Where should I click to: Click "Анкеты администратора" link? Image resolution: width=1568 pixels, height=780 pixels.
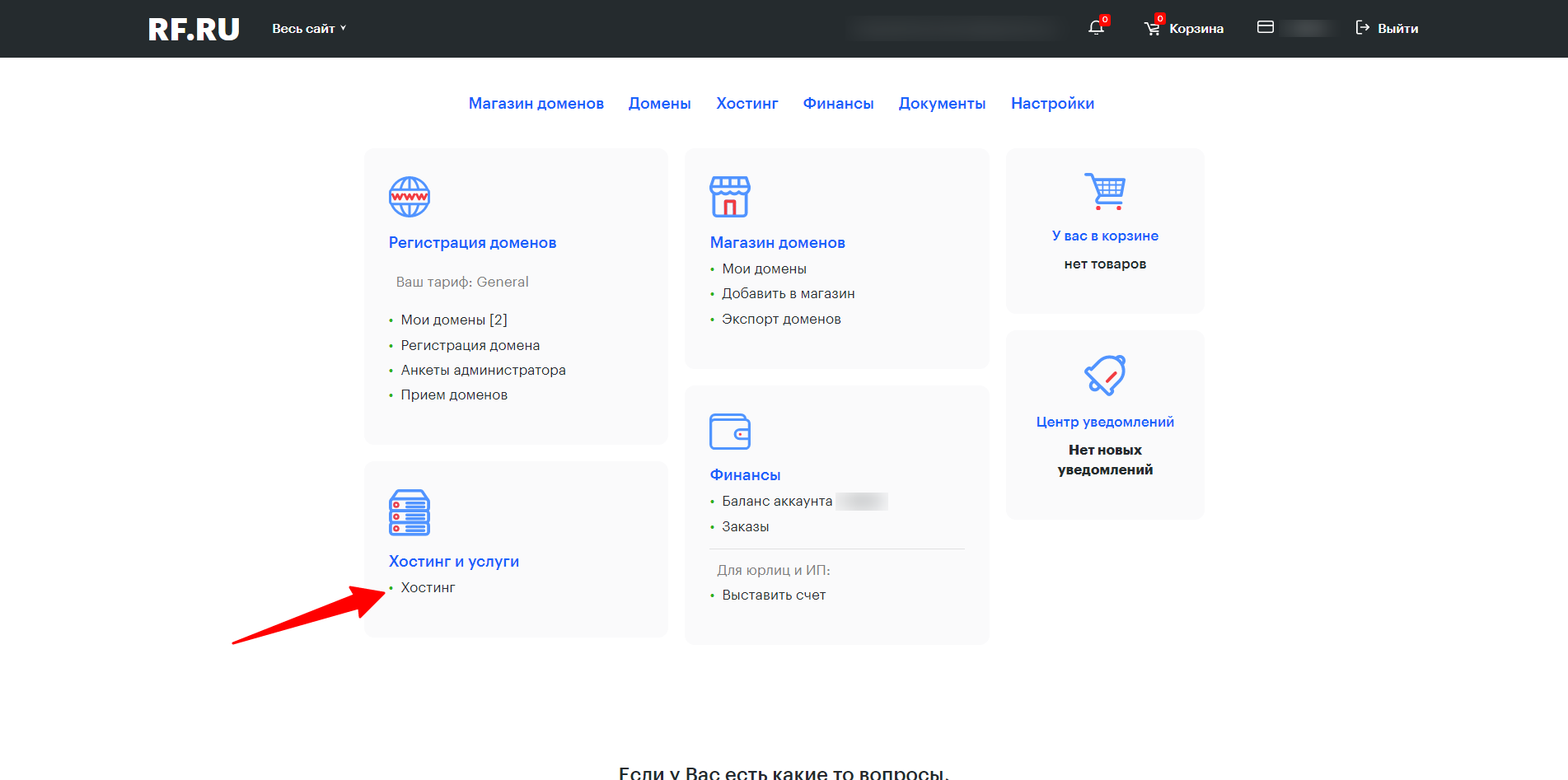click(483, 370)
